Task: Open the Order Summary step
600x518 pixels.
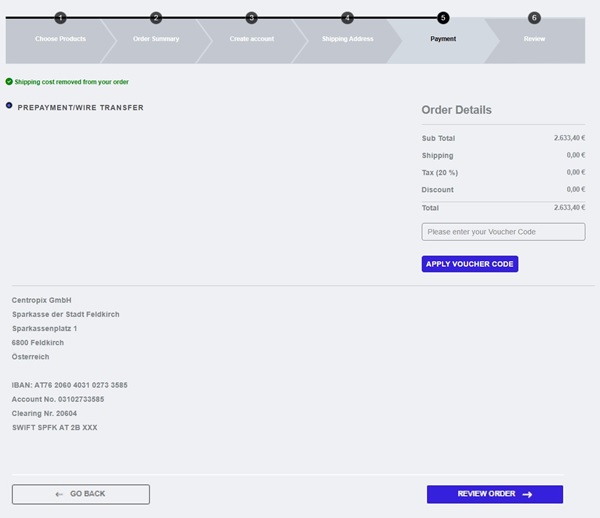Action: [x=154, y=39]
